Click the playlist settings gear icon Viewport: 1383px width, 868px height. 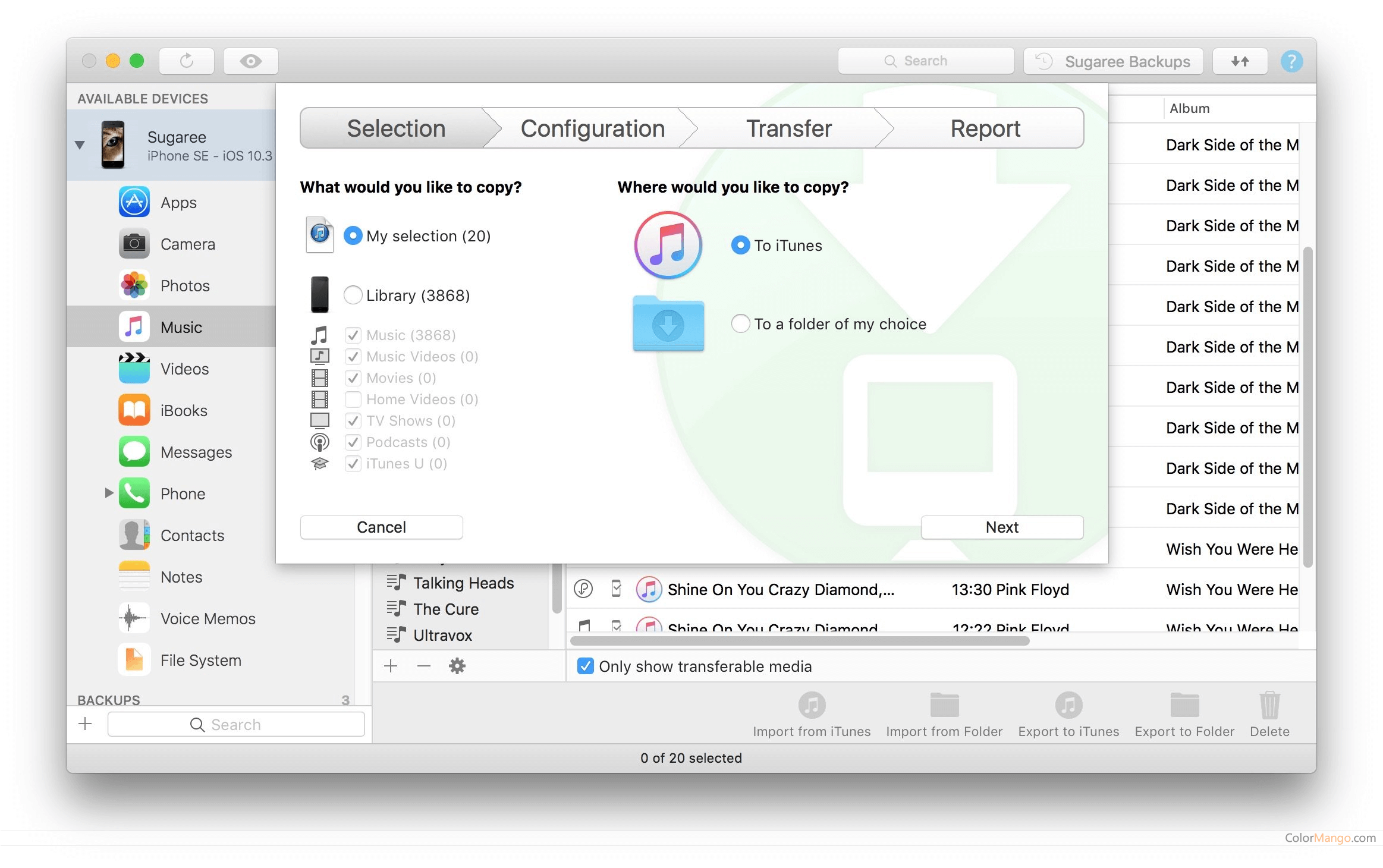(457, 666)
